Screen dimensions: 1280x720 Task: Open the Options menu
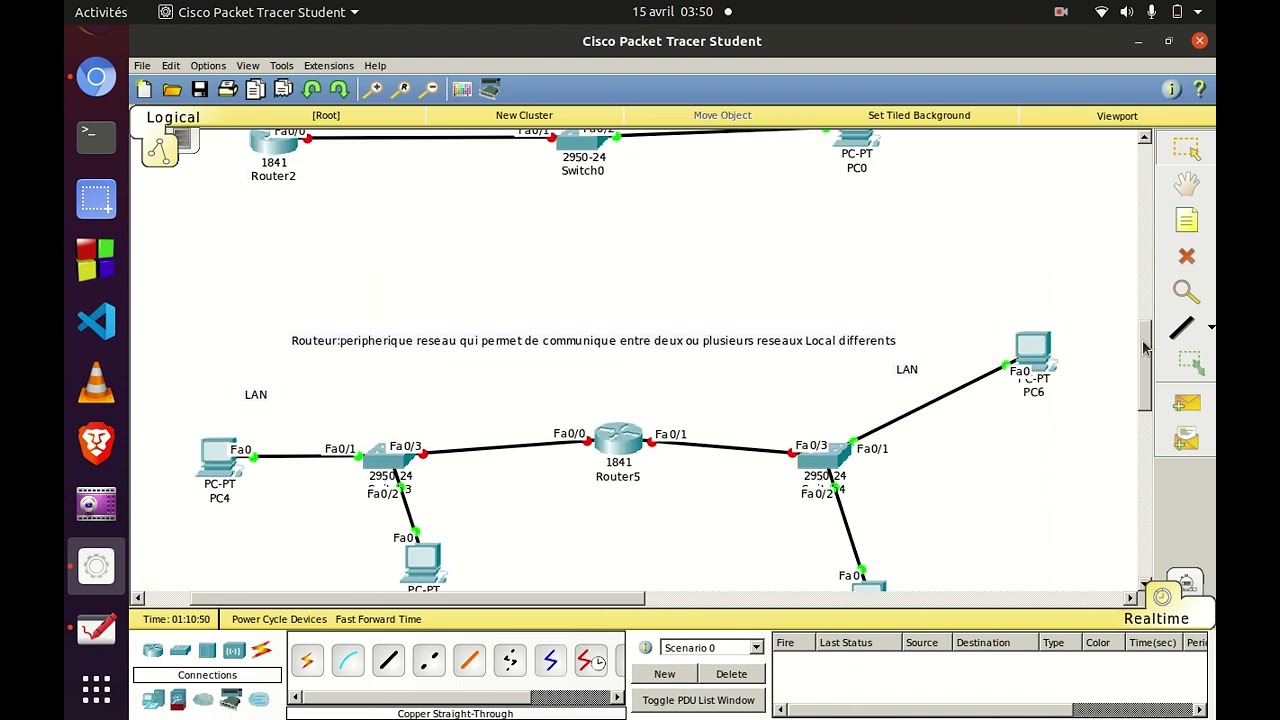pos(208,66)
